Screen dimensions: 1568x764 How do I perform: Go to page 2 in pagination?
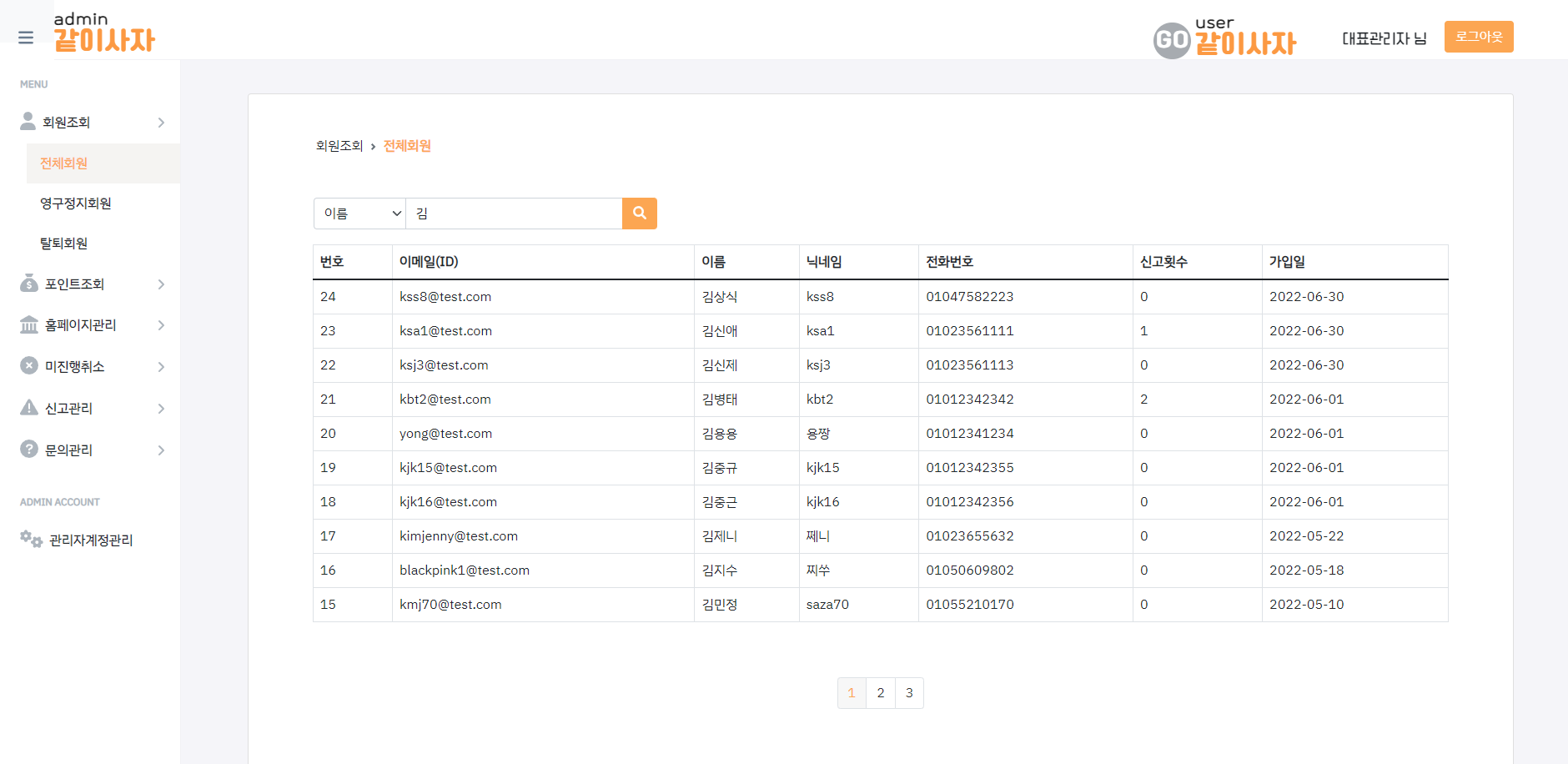tap(881, 693)
